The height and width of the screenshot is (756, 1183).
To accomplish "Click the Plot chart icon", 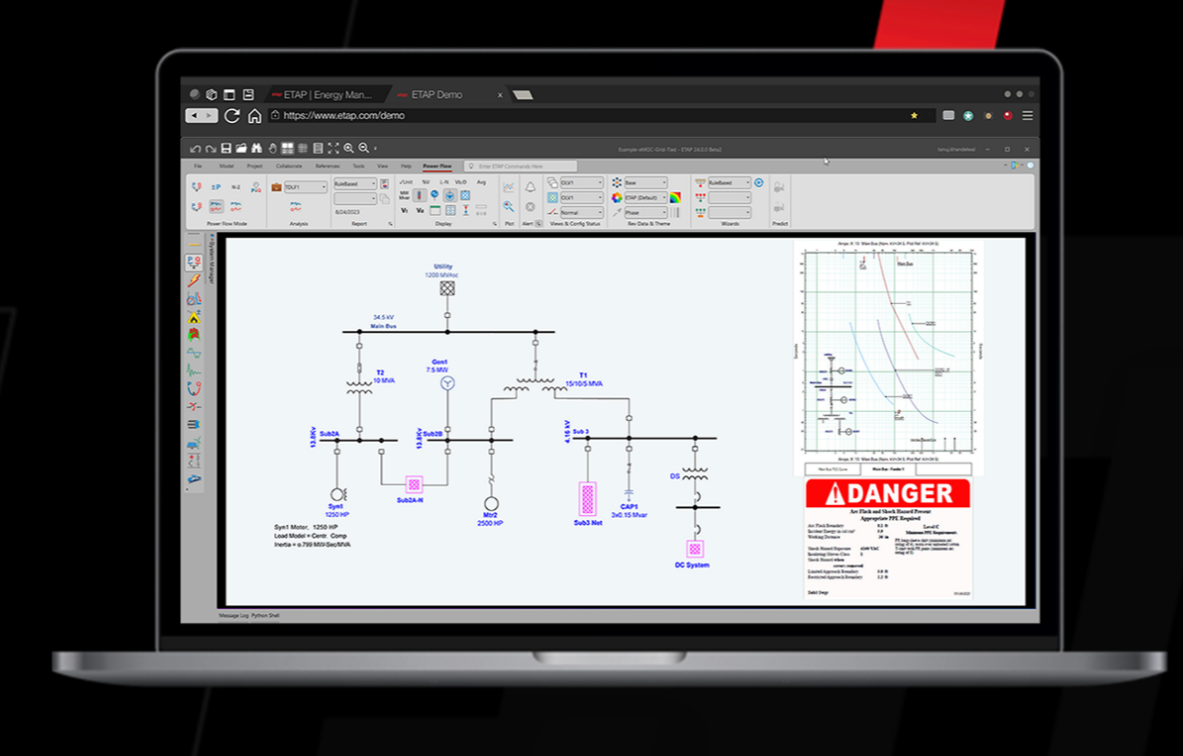I will click(509, 186).
